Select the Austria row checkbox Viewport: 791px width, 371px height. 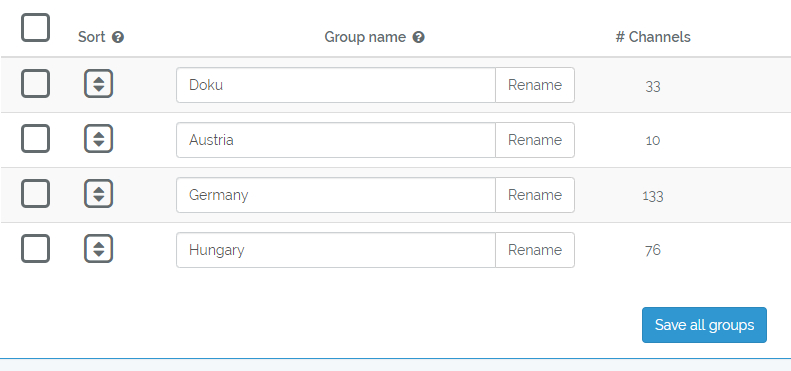tap(35, 139)
